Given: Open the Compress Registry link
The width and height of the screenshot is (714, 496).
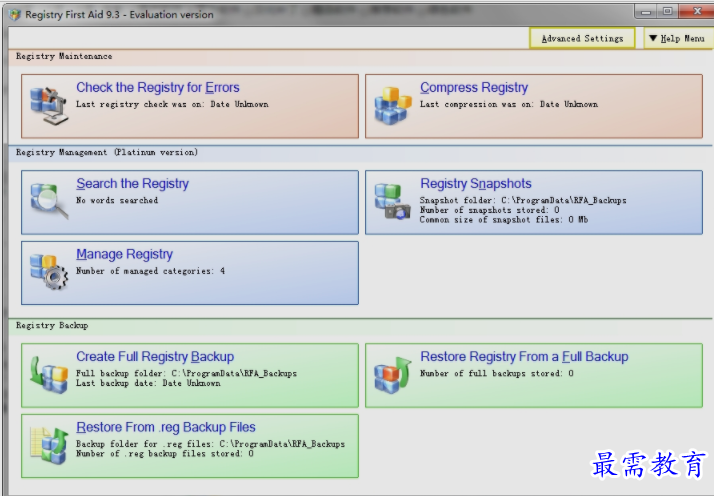Looking at the screenshot, I should click(x=474, y=87).
